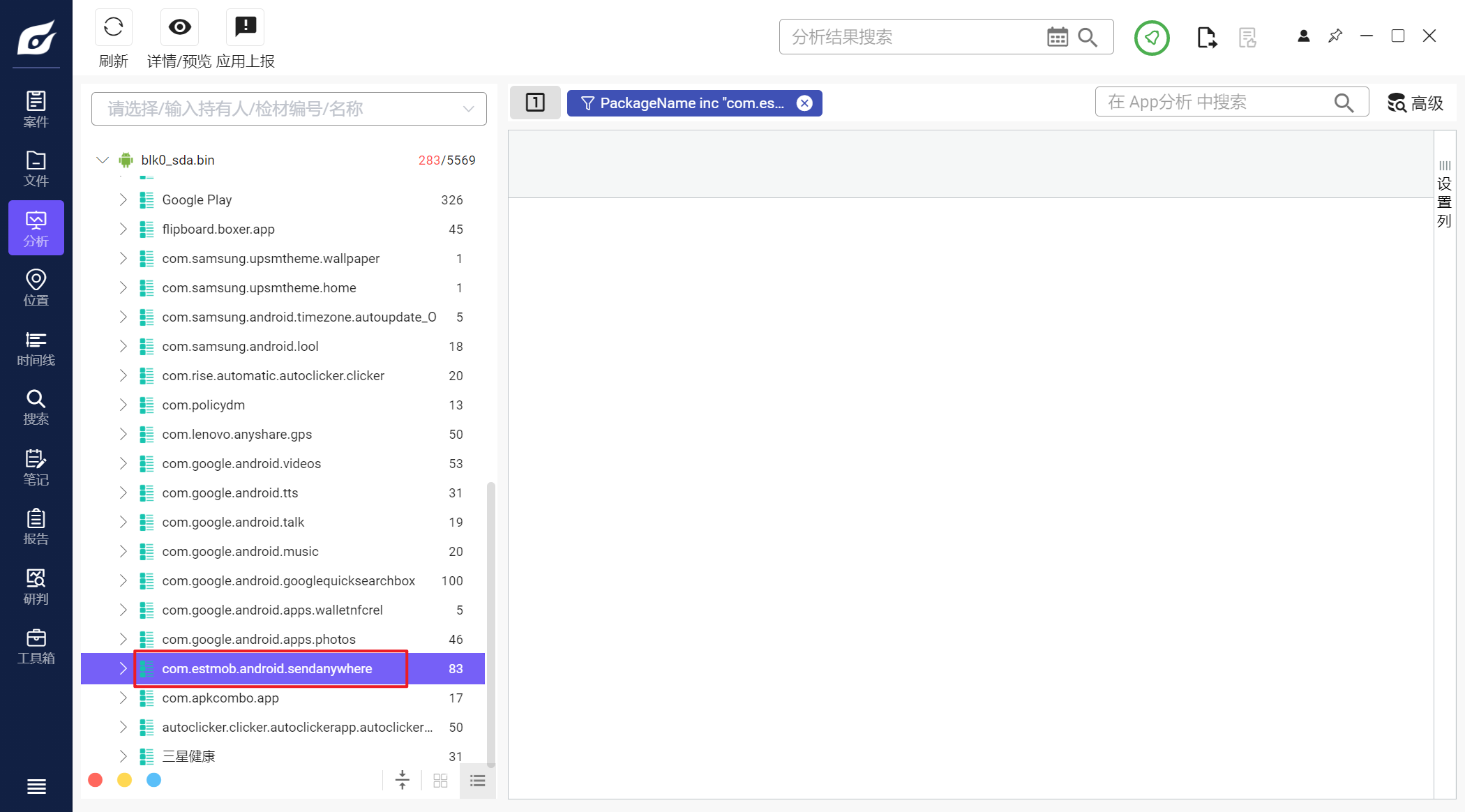
Task: Expand the Google Play tree entry
Action: pyautogui.click(x=123, y=200)
